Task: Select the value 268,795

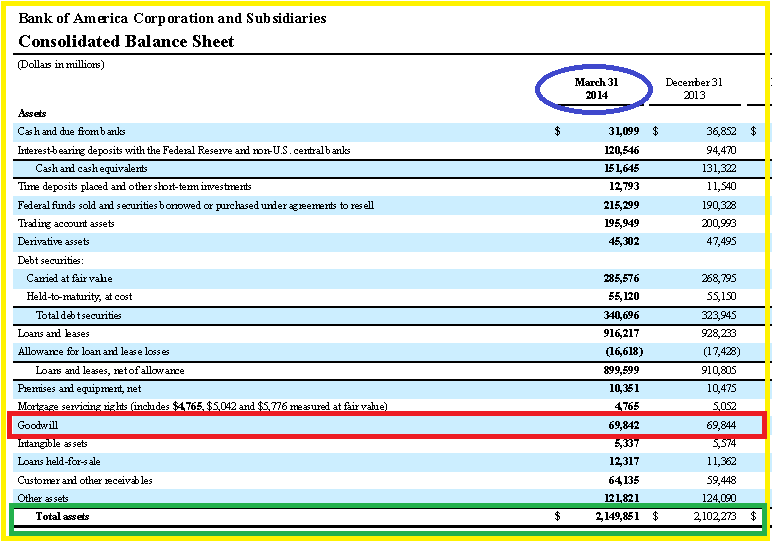Action: click(719, 279)
